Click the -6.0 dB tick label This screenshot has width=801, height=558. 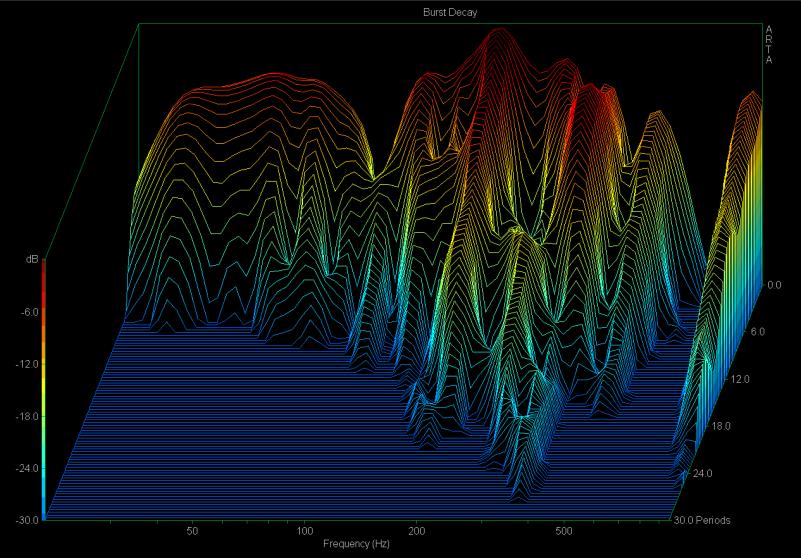coord(27,312)
